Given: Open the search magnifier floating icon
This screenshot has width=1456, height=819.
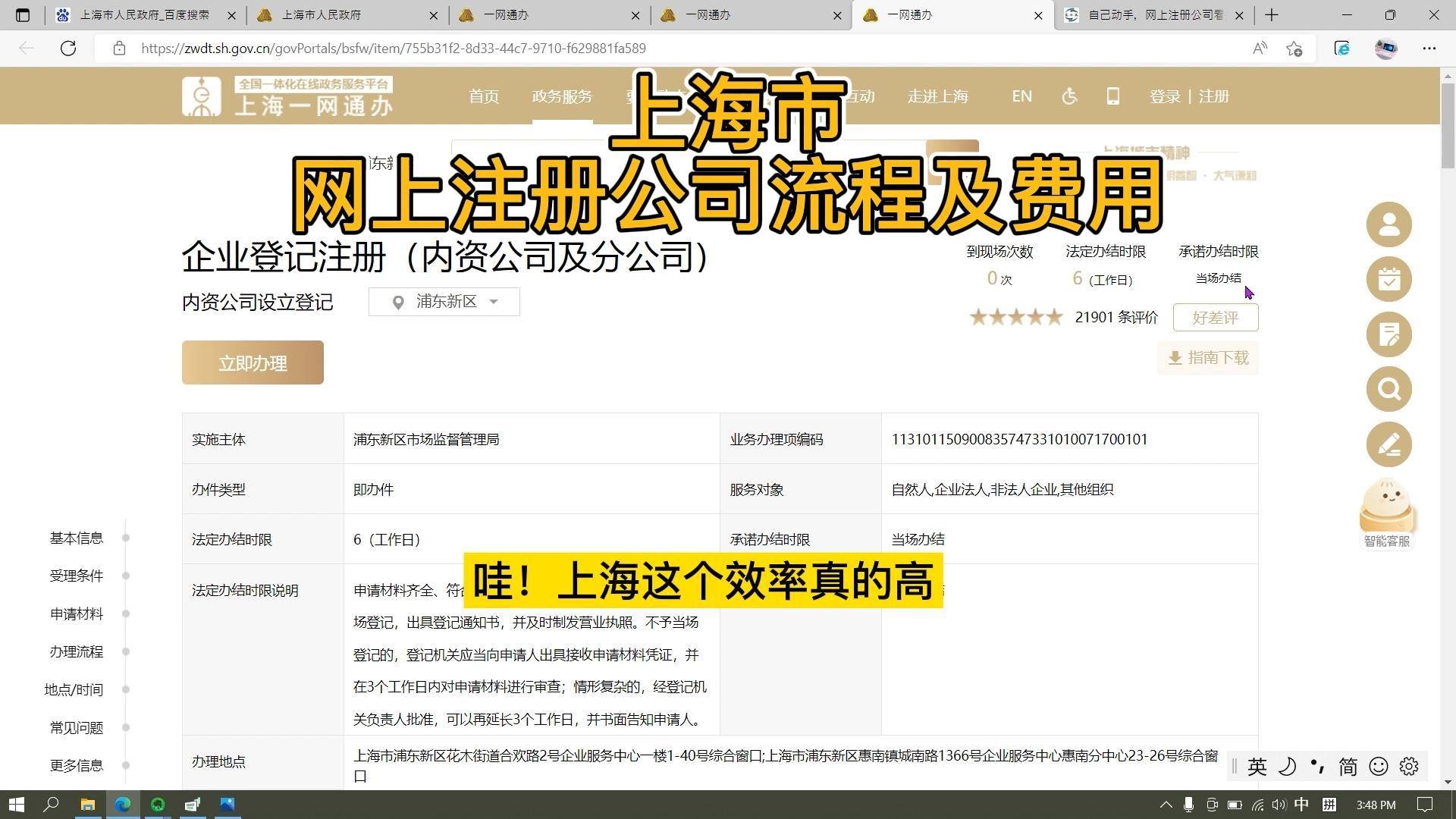Looking at the screenshot, I should [x=1389, y=389].
